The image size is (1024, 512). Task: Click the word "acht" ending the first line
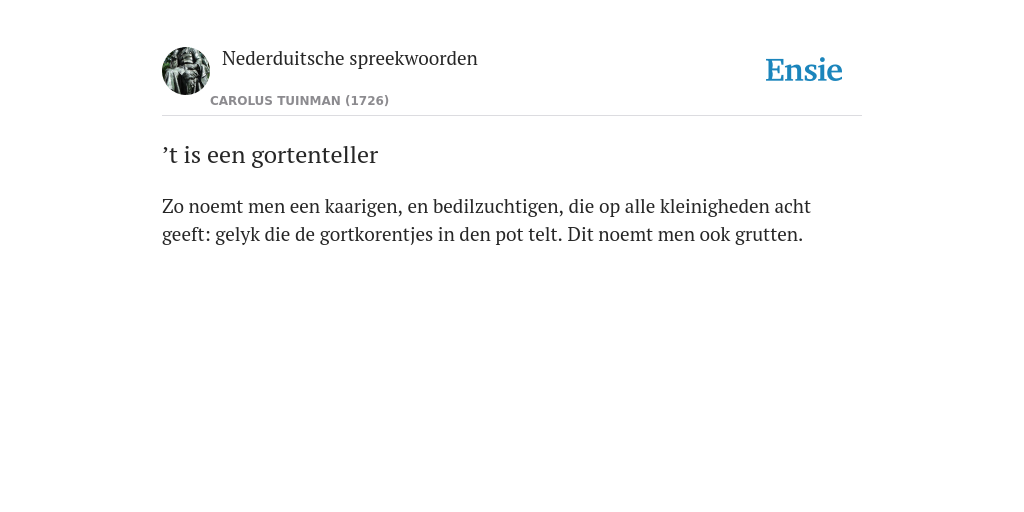[x=792, y=207]
